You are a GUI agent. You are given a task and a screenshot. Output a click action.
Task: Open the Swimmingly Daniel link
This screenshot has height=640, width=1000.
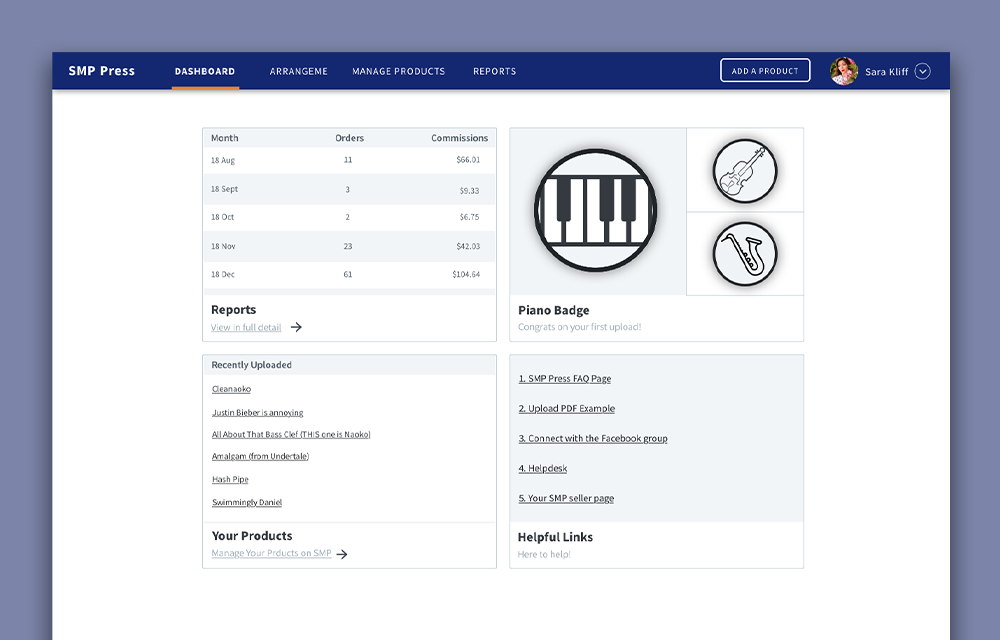point(247,502)
